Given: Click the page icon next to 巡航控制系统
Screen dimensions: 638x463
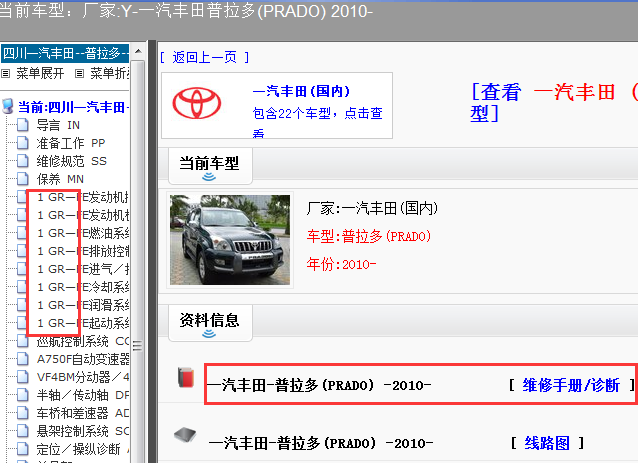Looking at the screenshot, I should pyautogui.click(x=23, y=341).
